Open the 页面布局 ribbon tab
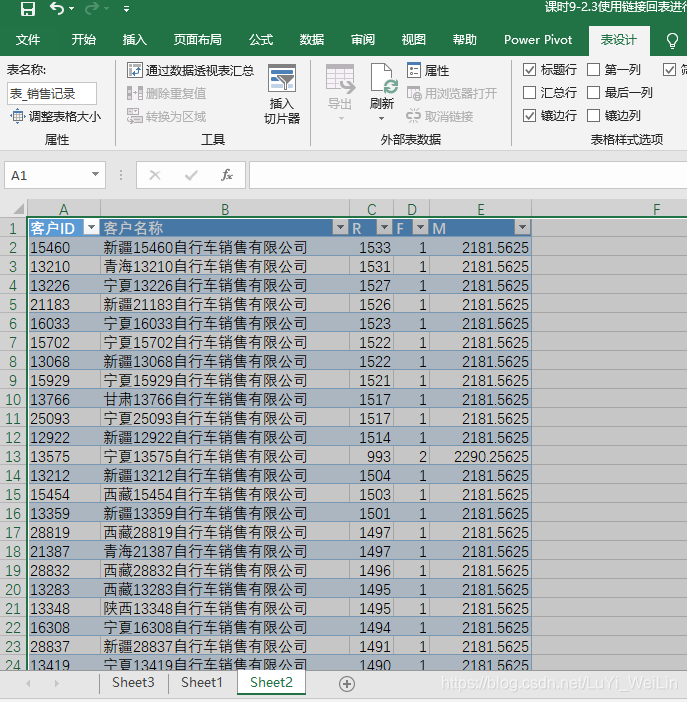The image size is (687, 702). tap(198, 40)
